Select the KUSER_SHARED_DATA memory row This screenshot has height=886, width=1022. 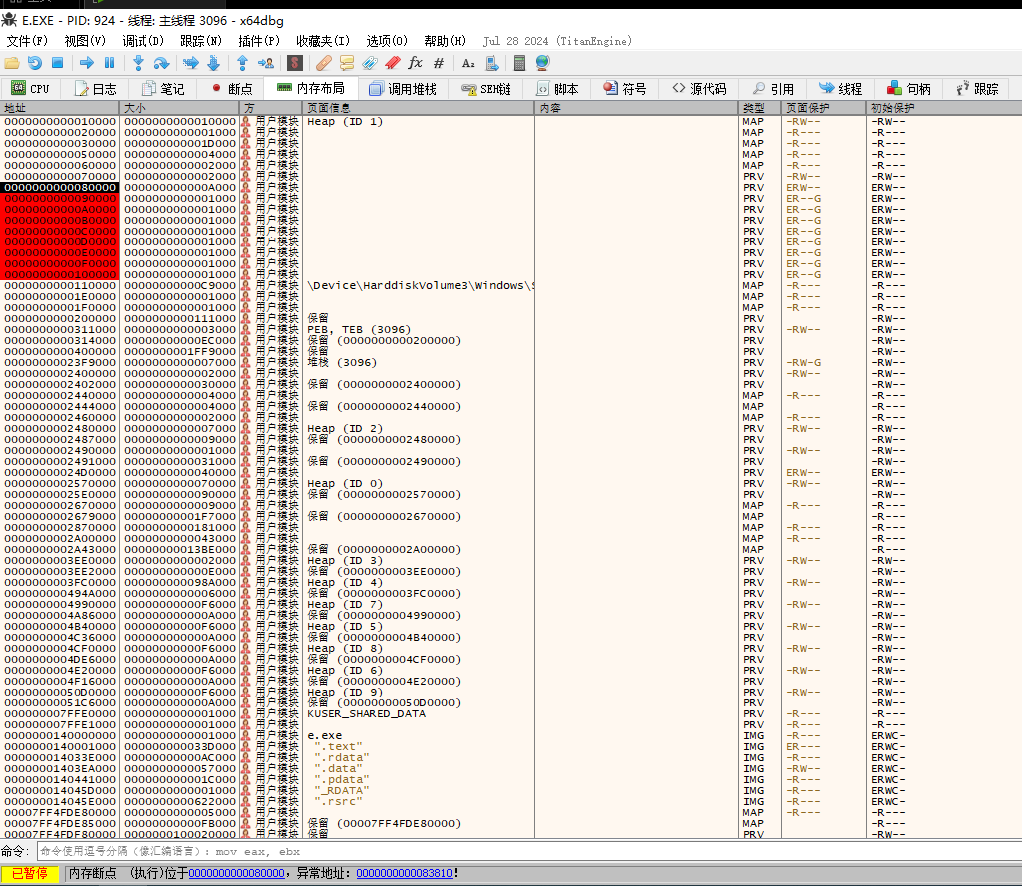pos(511,713)
